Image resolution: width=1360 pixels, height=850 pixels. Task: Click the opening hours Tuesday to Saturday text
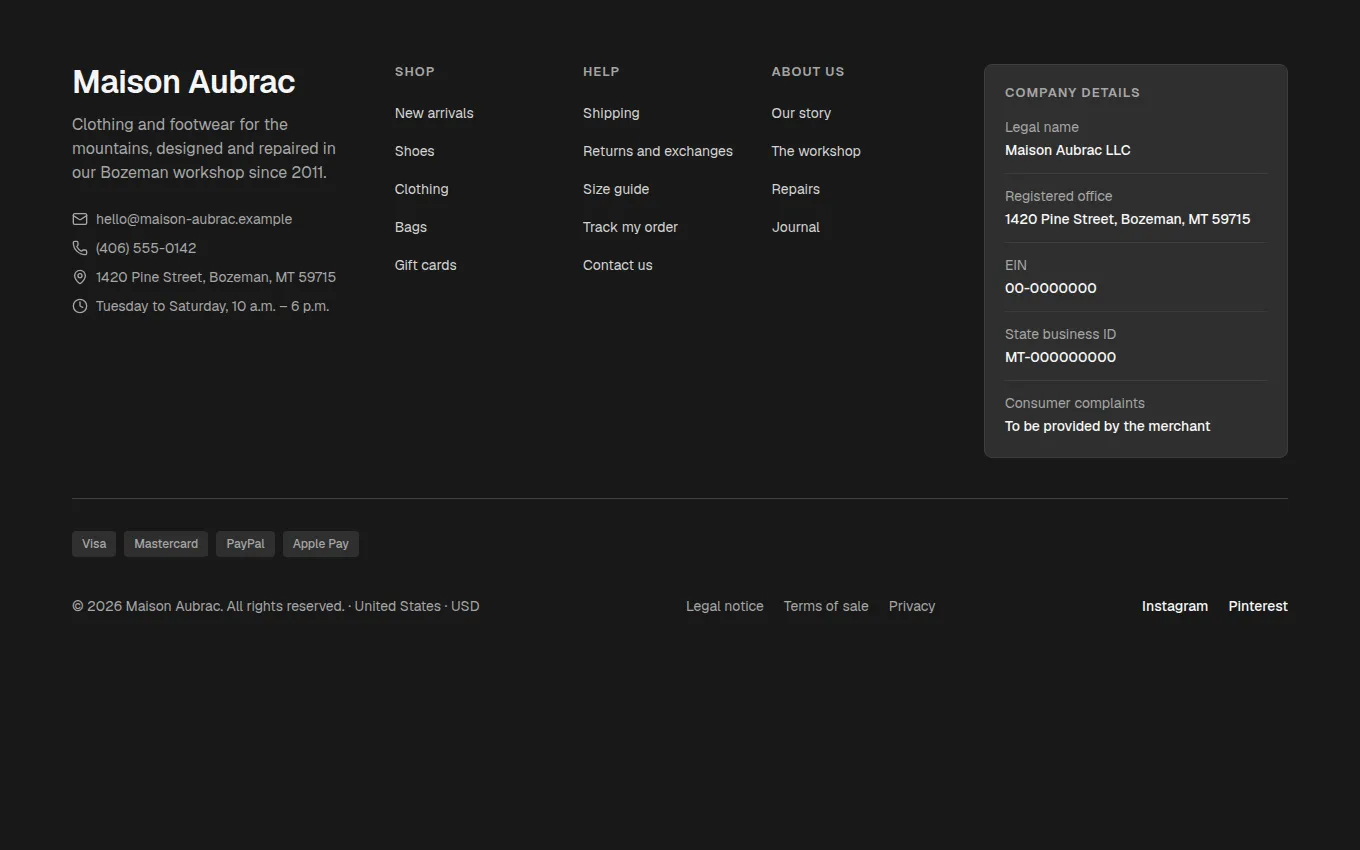click(x=212, y=306)
